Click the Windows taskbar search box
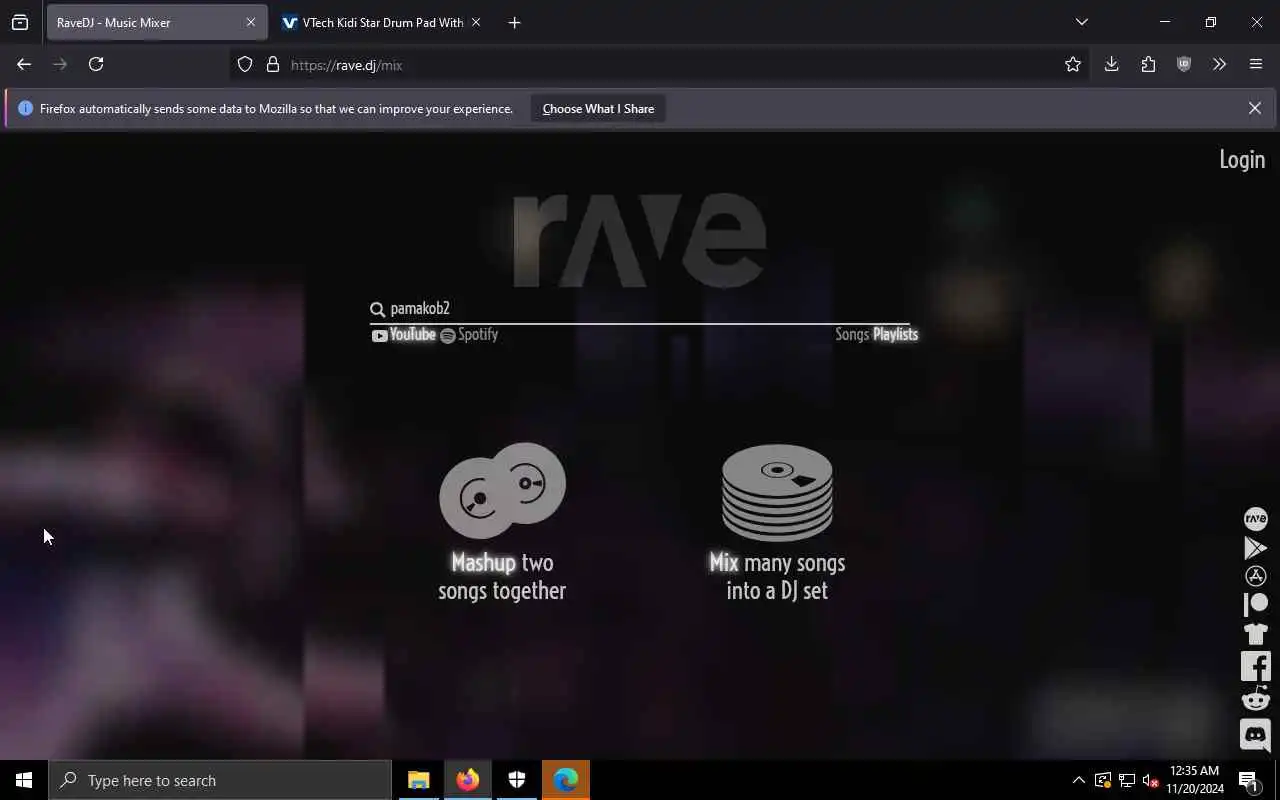Image resolution: width=1280 pixels, height=800 pixels. tap(220, 780)
